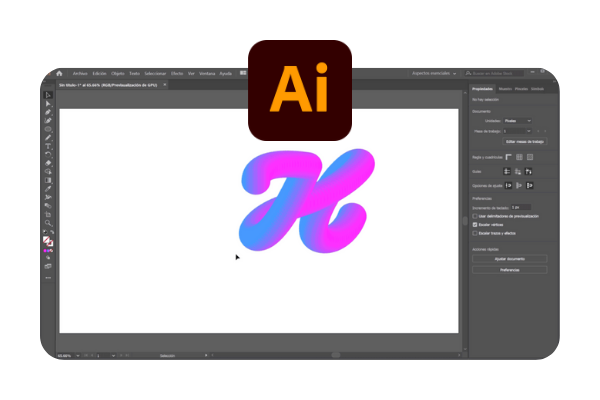Select the Artboard tool
The height and width of the screenshot is (400, 600).
[x=48, y=214]
